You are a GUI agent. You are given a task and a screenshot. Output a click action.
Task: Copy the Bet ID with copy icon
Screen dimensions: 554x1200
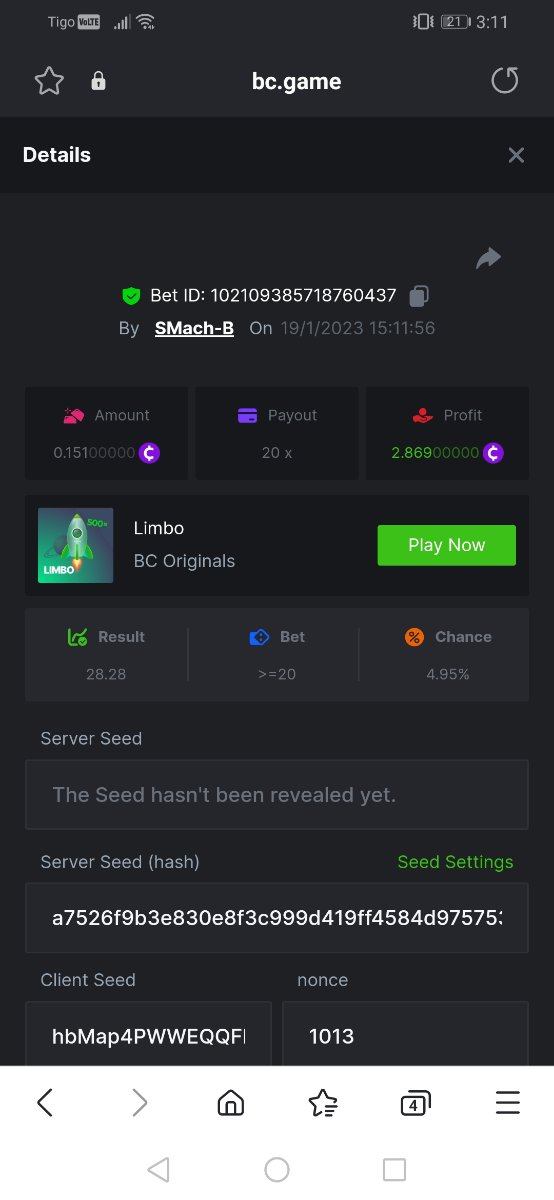pyautogui.click(x=420, y=295)
